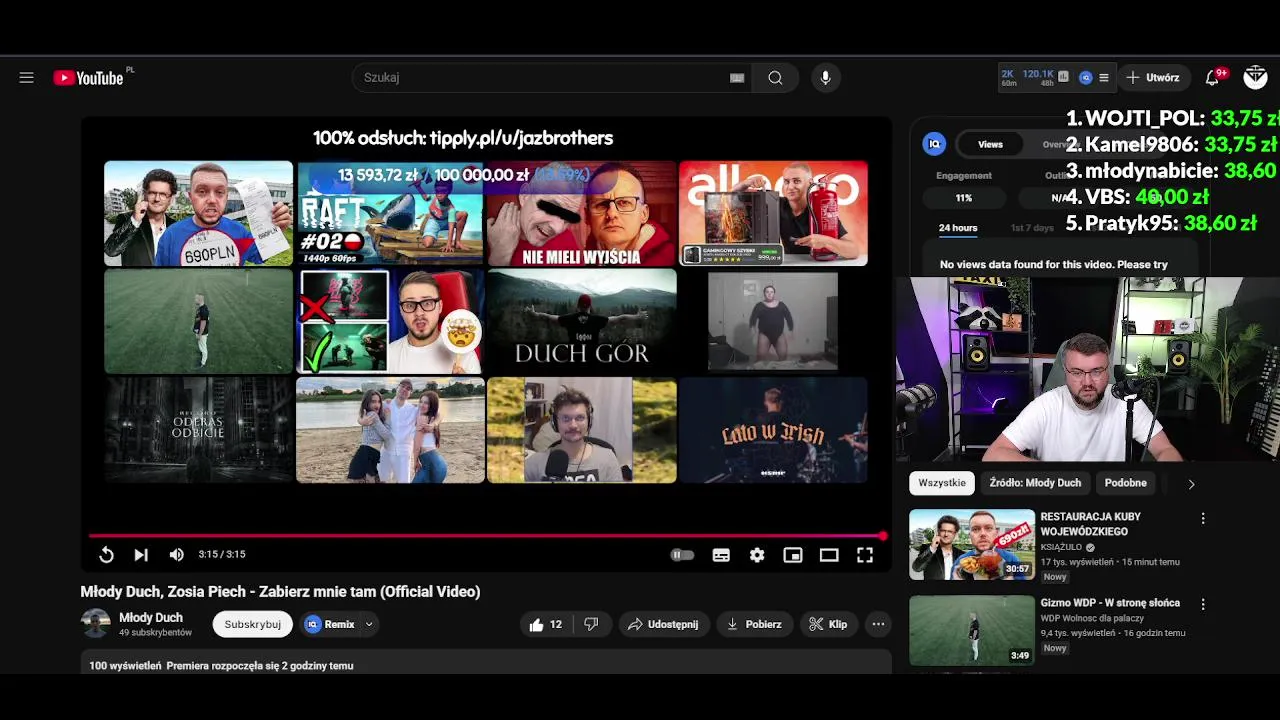
Task: Click the 690PLN endscreen suggested video
Action: 199,213
